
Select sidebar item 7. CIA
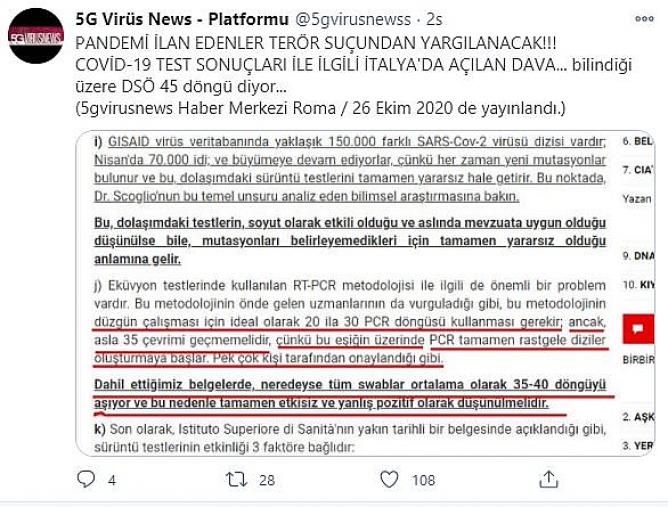[x=638, y=170]
